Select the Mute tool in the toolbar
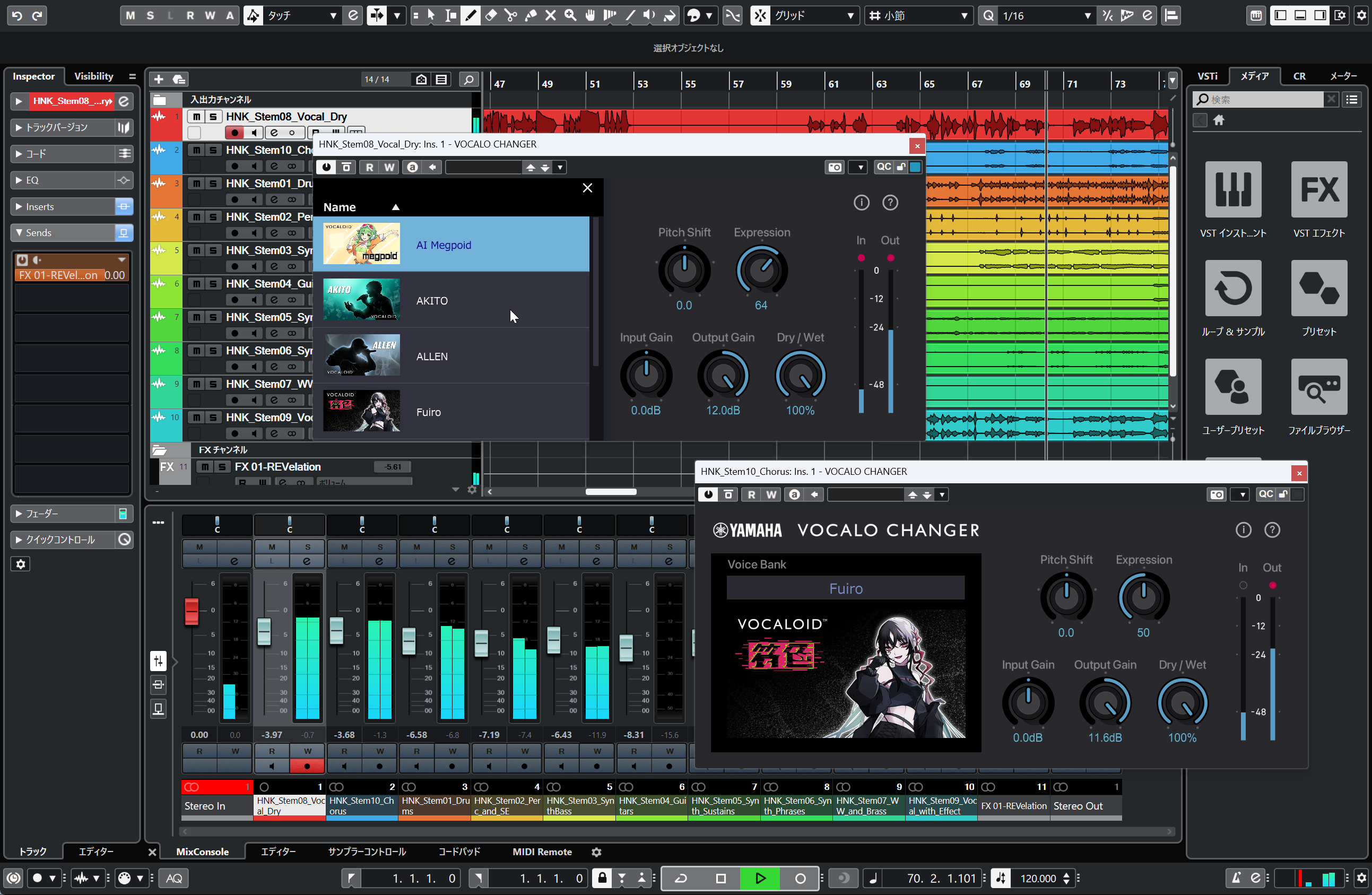 [x=550, y=15]
